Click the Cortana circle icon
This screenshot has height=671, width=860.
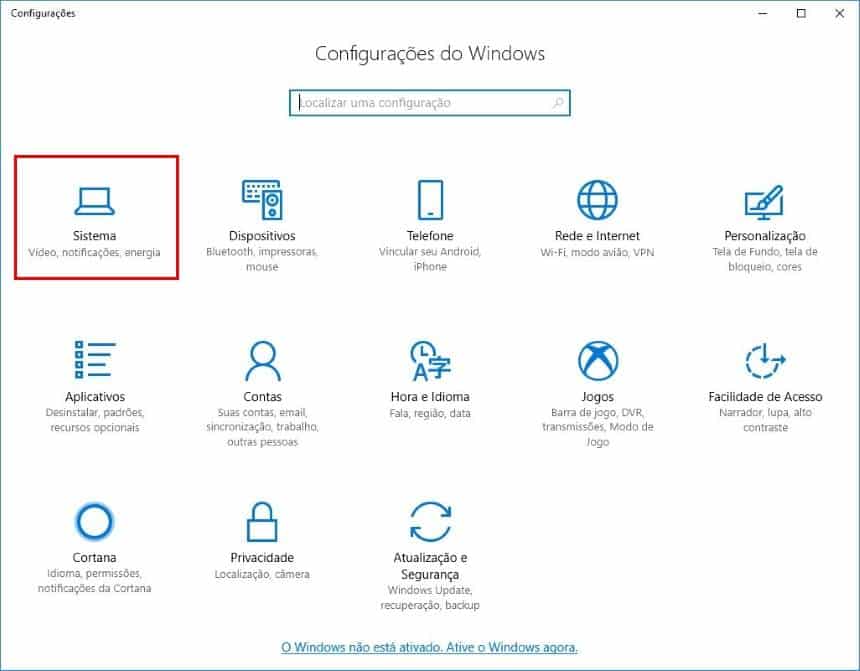tap(94, 521)
